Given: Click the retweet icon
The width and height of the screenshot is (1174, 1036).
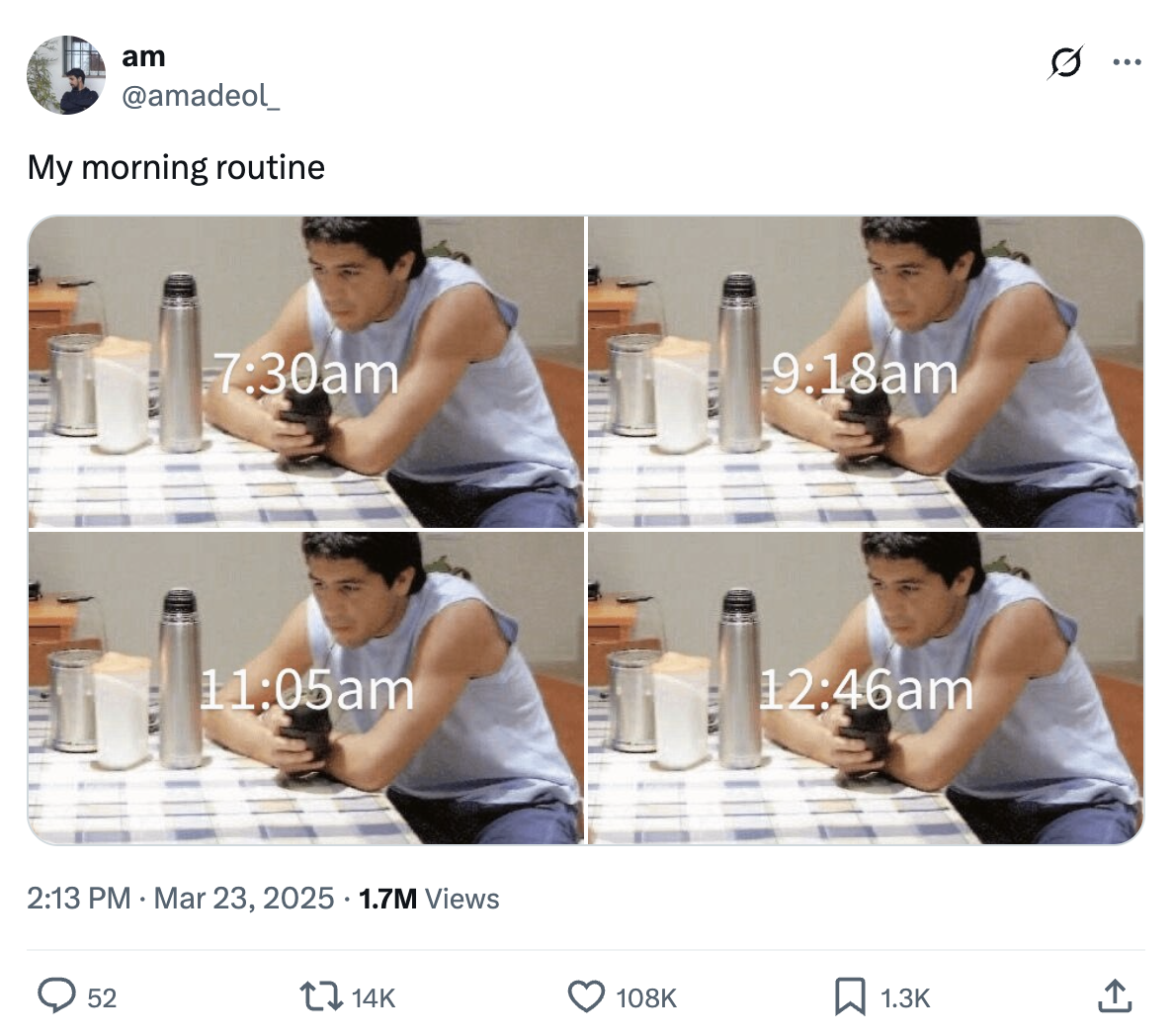Looking at the screenshot, I should pos(320,995).
